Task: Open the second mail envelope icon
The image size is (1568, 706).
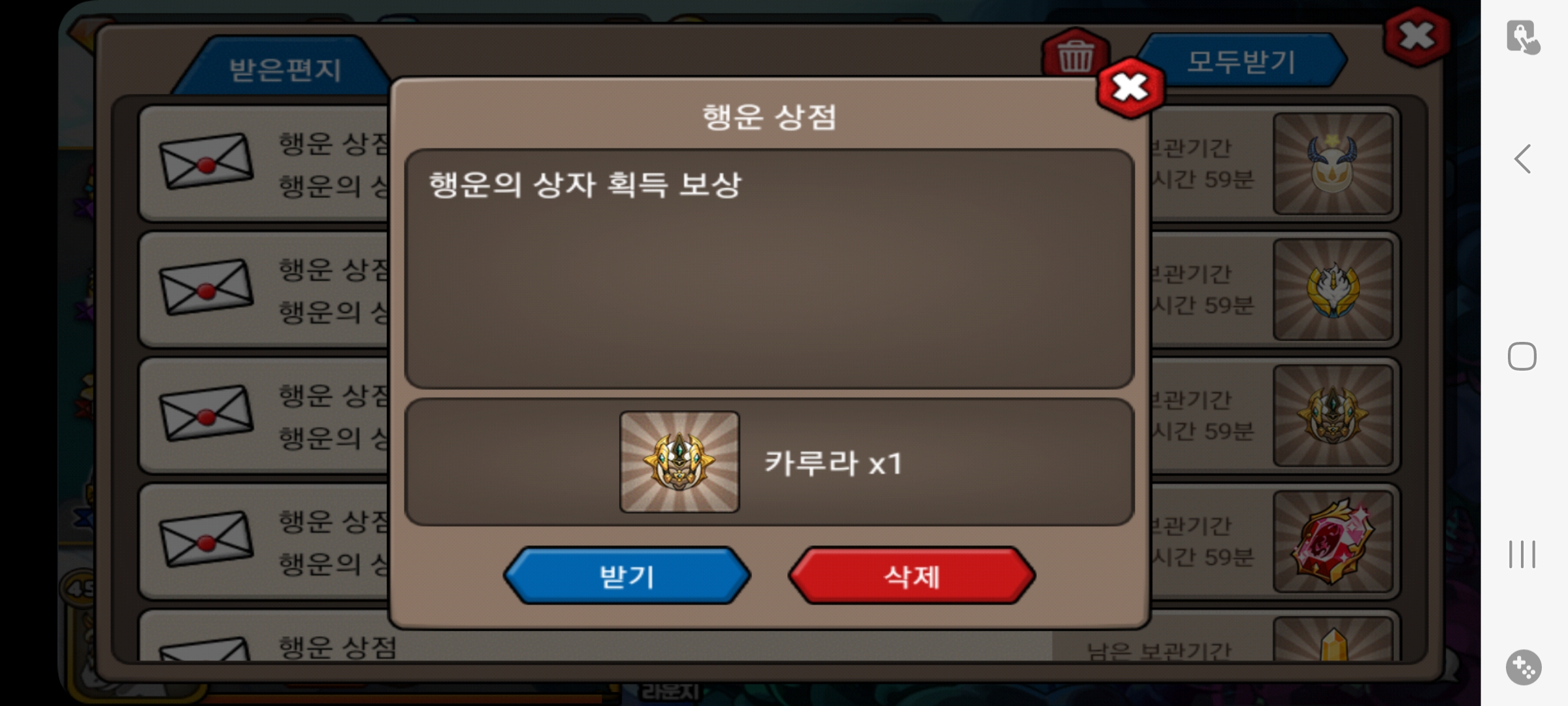Action: click(x=206, y=288)
